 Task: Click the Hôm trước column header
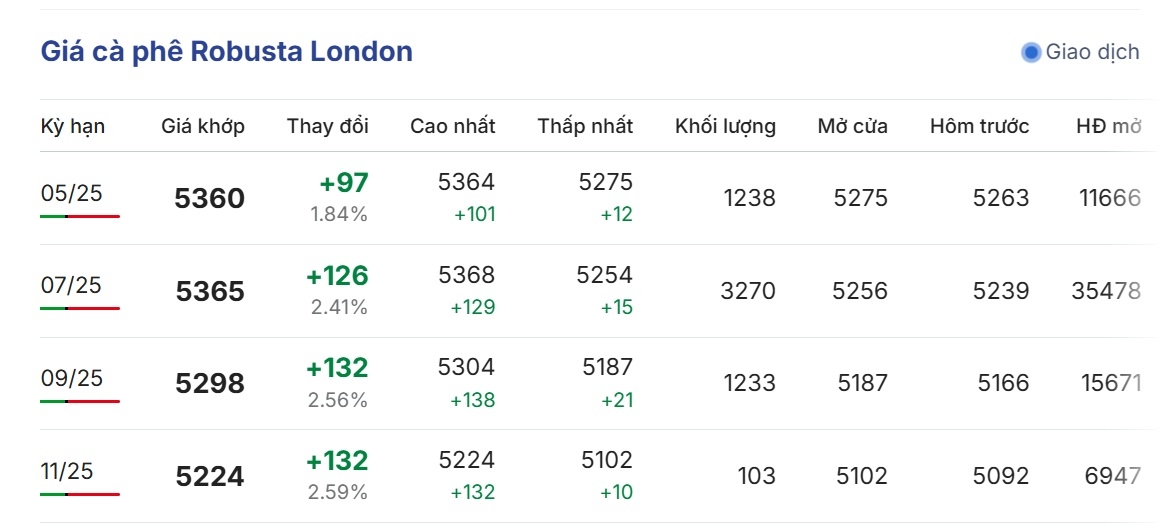[979, 126]
